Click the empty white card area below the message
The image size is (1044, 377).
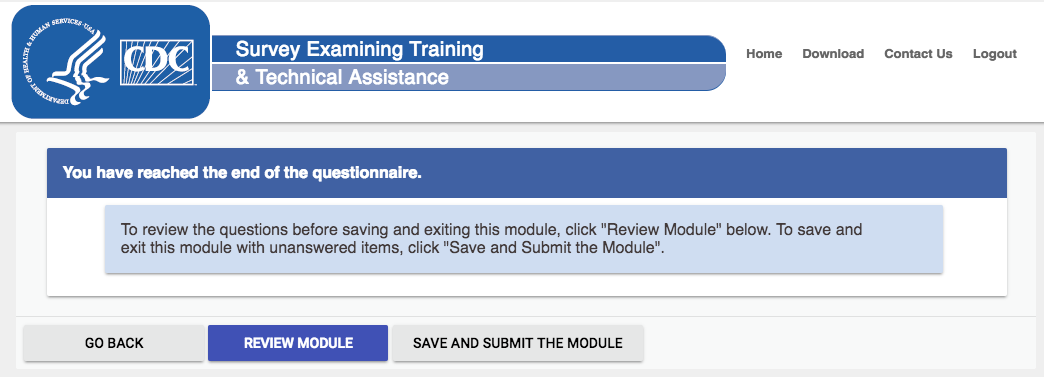coord(527,284)
